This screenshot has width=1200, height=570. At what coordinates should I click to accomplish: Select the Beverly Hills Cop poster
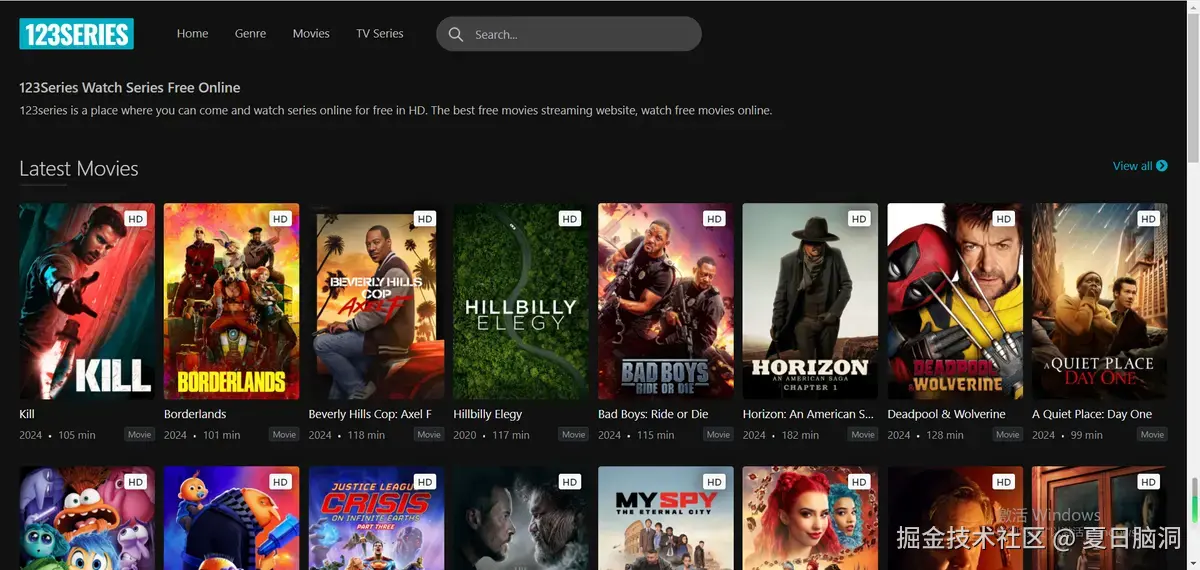click(x=376, y=301)
